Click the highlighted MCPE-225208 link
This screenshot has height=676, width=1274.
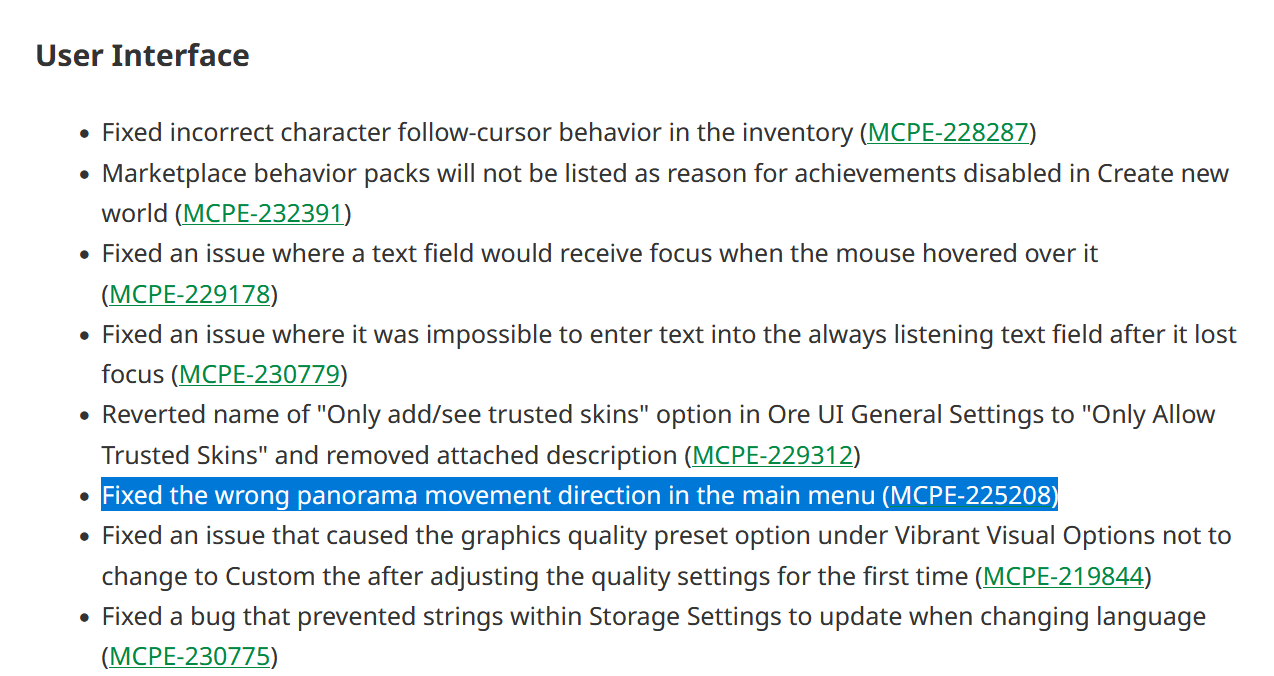coord(970,496)
